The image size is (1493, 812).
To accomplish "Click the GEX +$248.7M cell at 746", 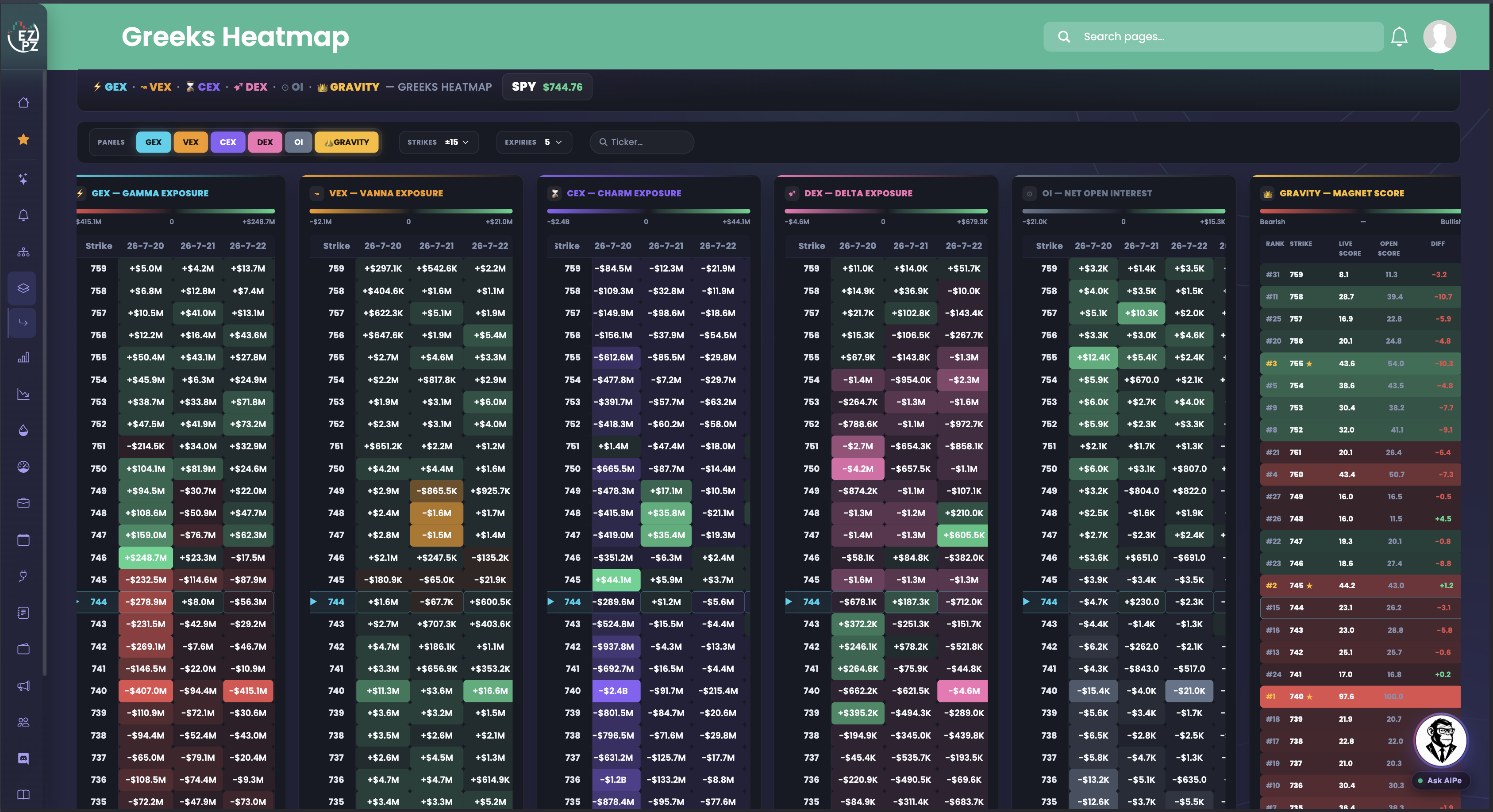I will tap(146, 557).
